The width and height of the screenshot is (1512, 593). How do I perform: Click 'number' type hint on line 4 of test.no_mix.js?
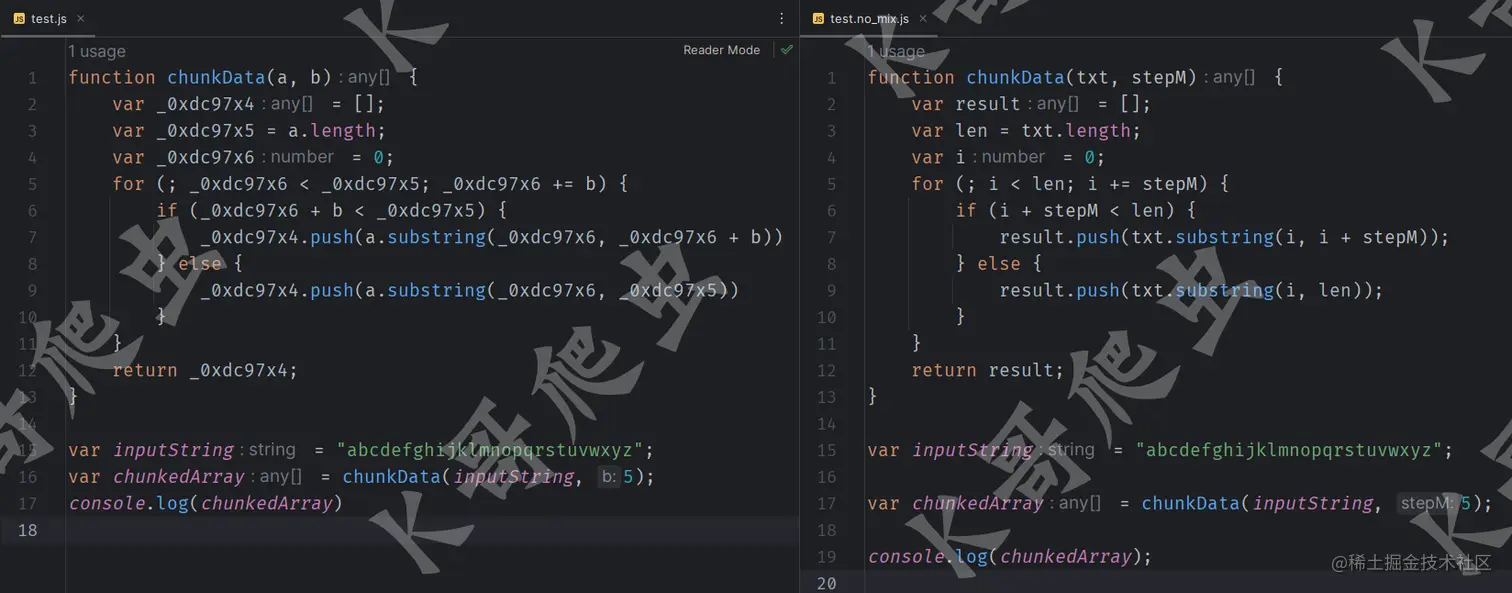(1014, 157)
